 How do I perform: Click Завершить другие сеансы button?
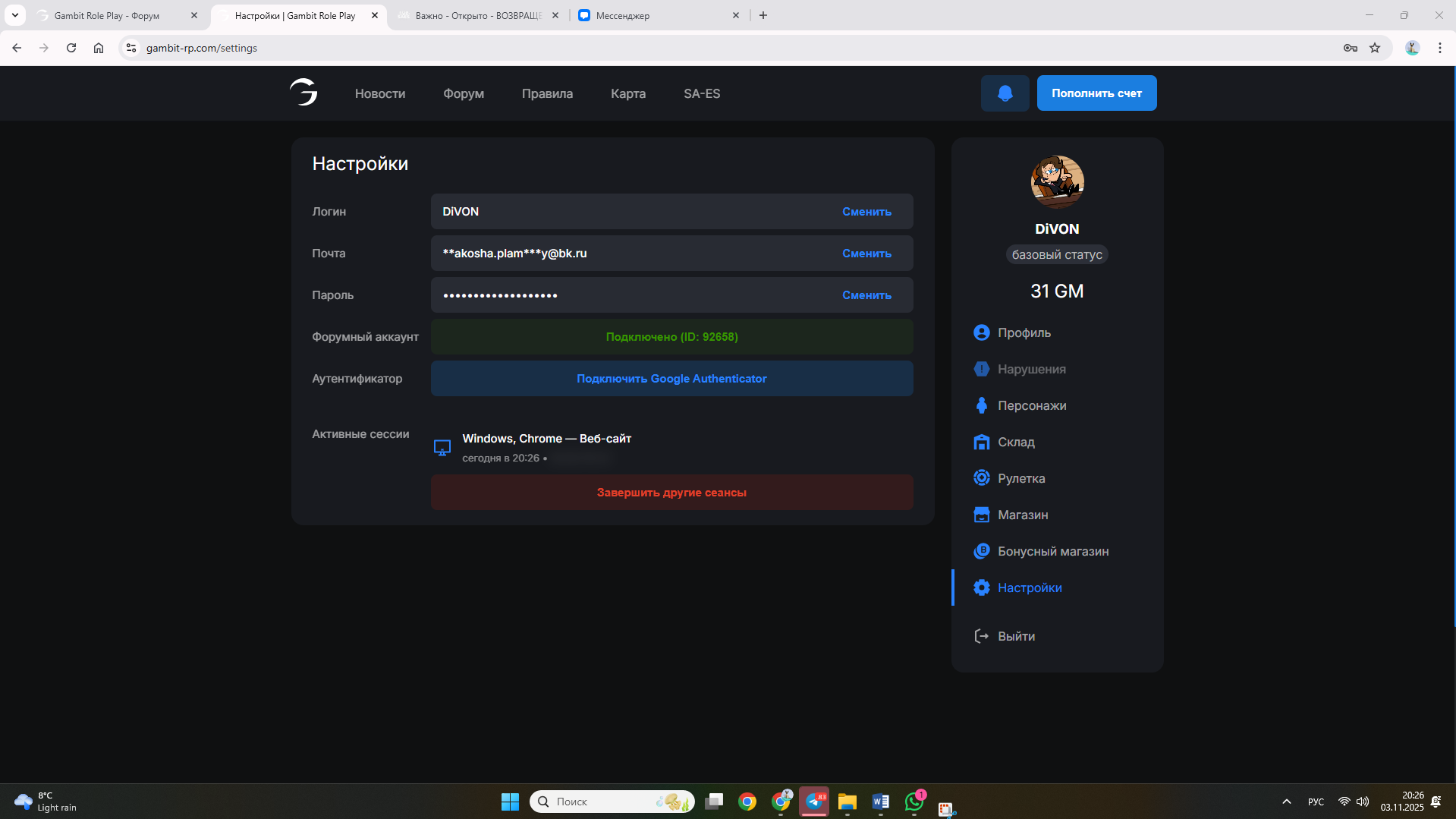[671, 493]
